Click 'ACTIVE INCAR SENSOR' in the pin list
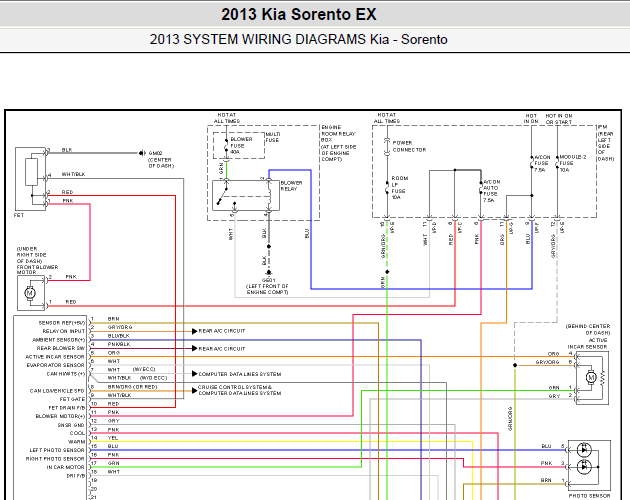630x500 pixels. (x=55, y=357)
